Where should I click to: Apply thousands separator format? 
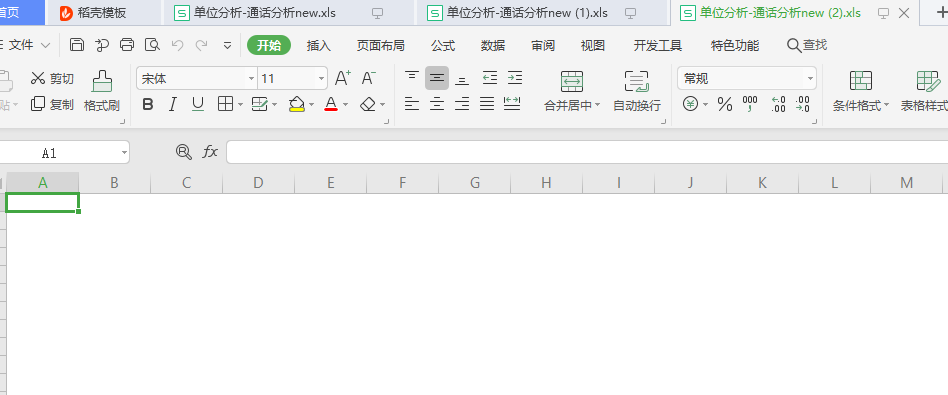click(750, 105)
